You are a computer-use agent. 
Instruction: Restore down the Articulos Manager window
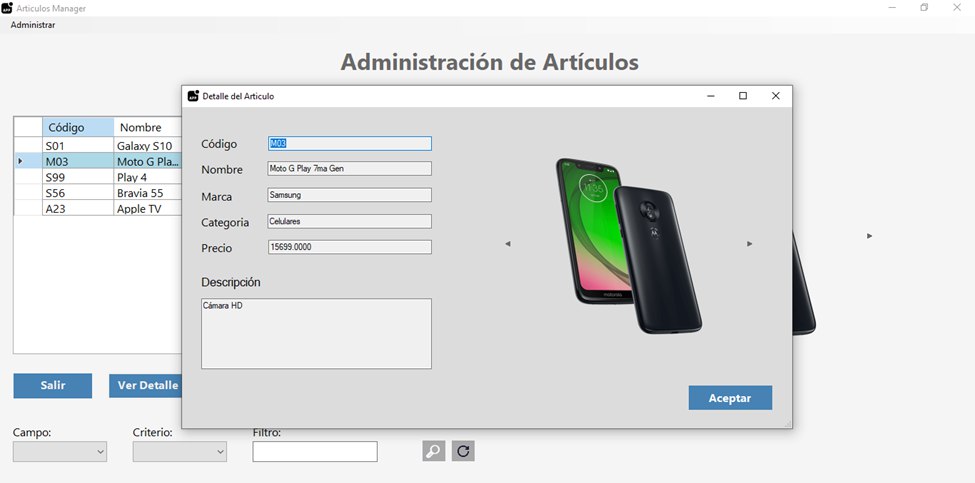click(925, 7)
